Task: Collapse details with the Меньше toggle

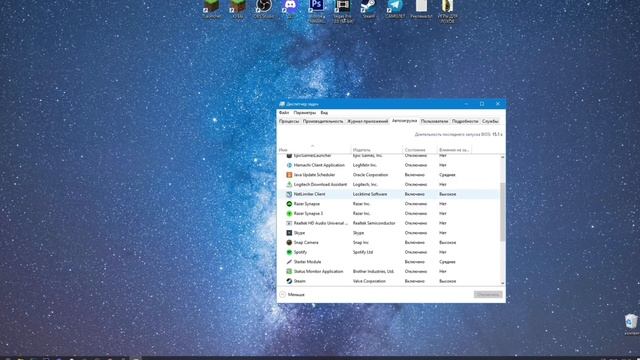Action: 292,294
